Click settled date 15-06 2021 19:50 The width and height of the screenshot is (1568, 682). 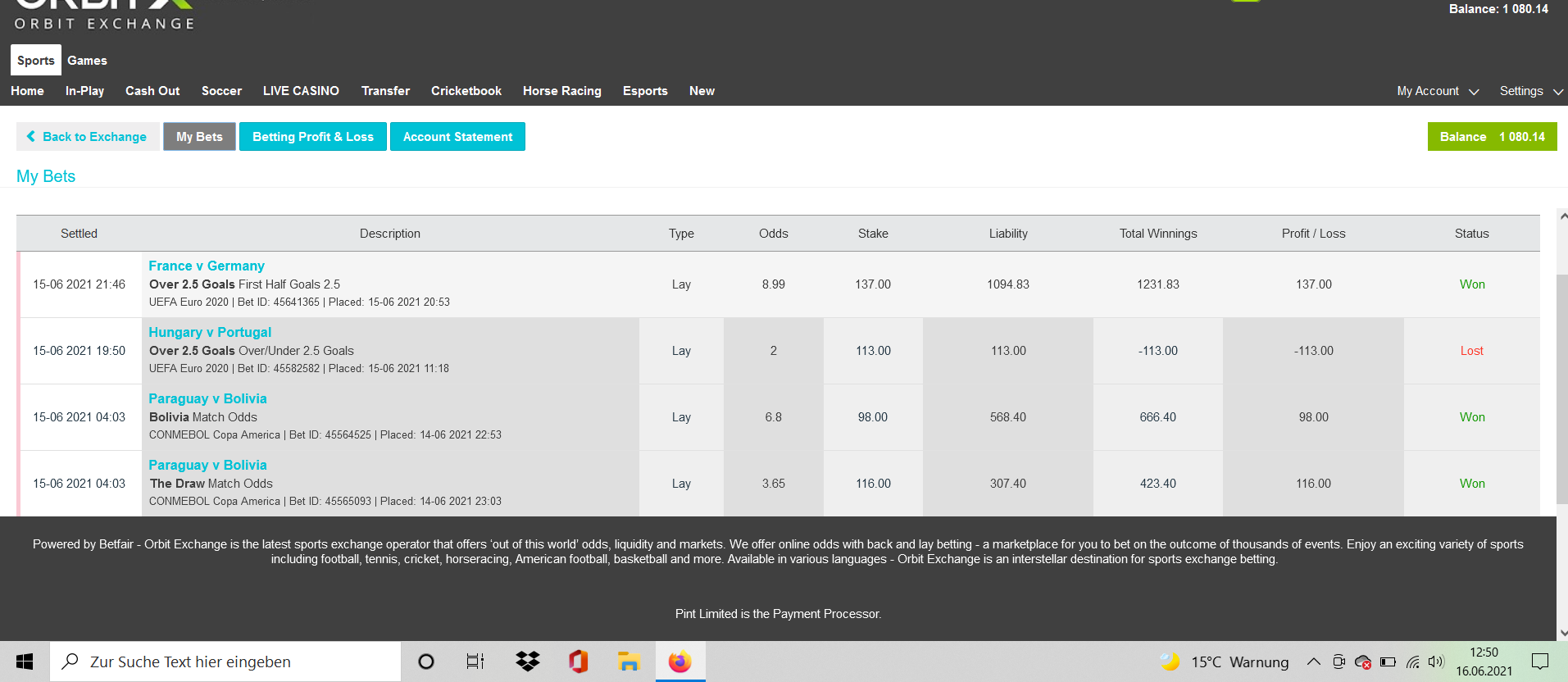tap(79, 351)
